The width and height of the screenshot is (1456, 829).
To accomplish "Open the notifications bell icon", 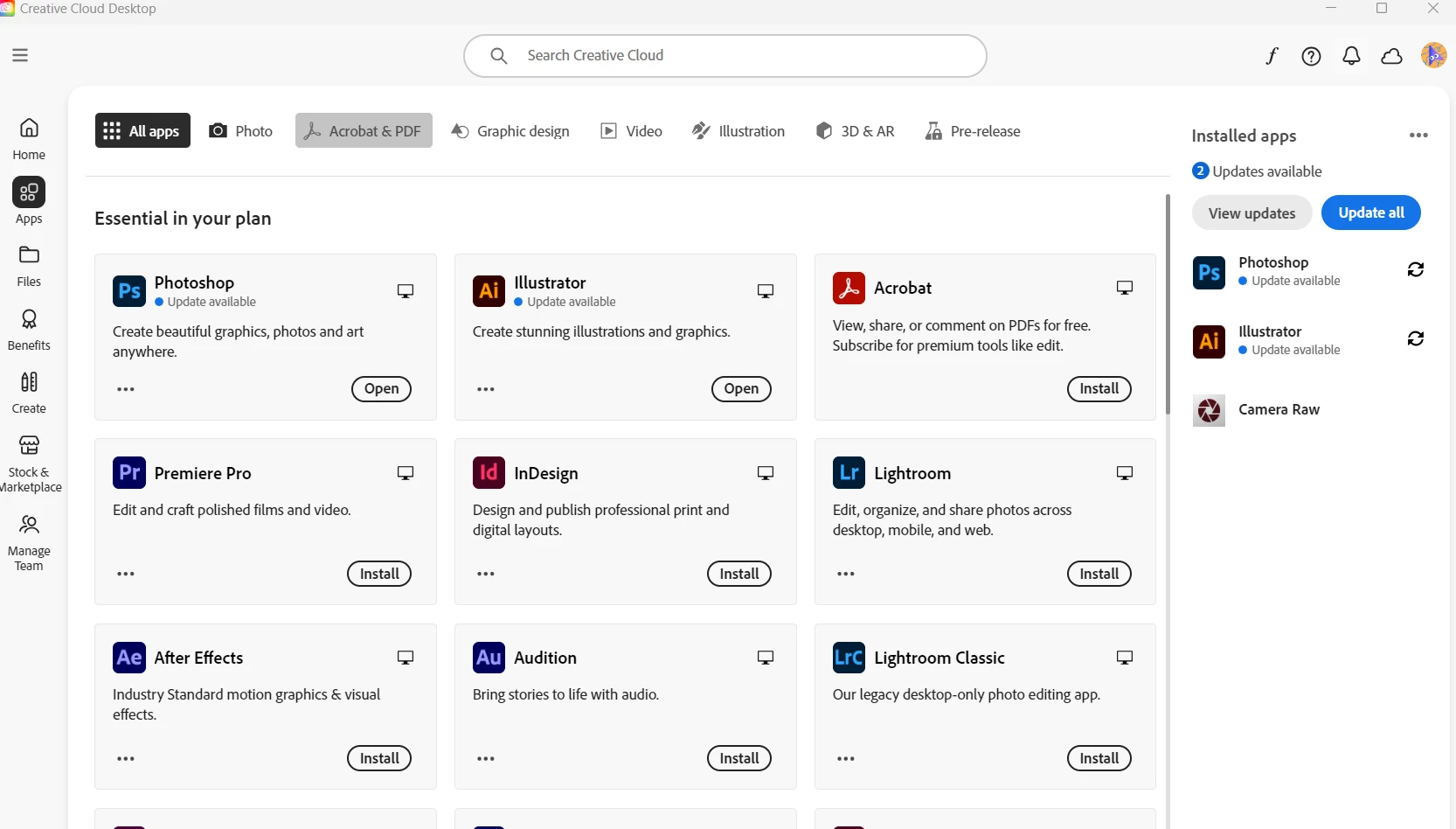I will pyautogui.click(x=1351, y=56).
